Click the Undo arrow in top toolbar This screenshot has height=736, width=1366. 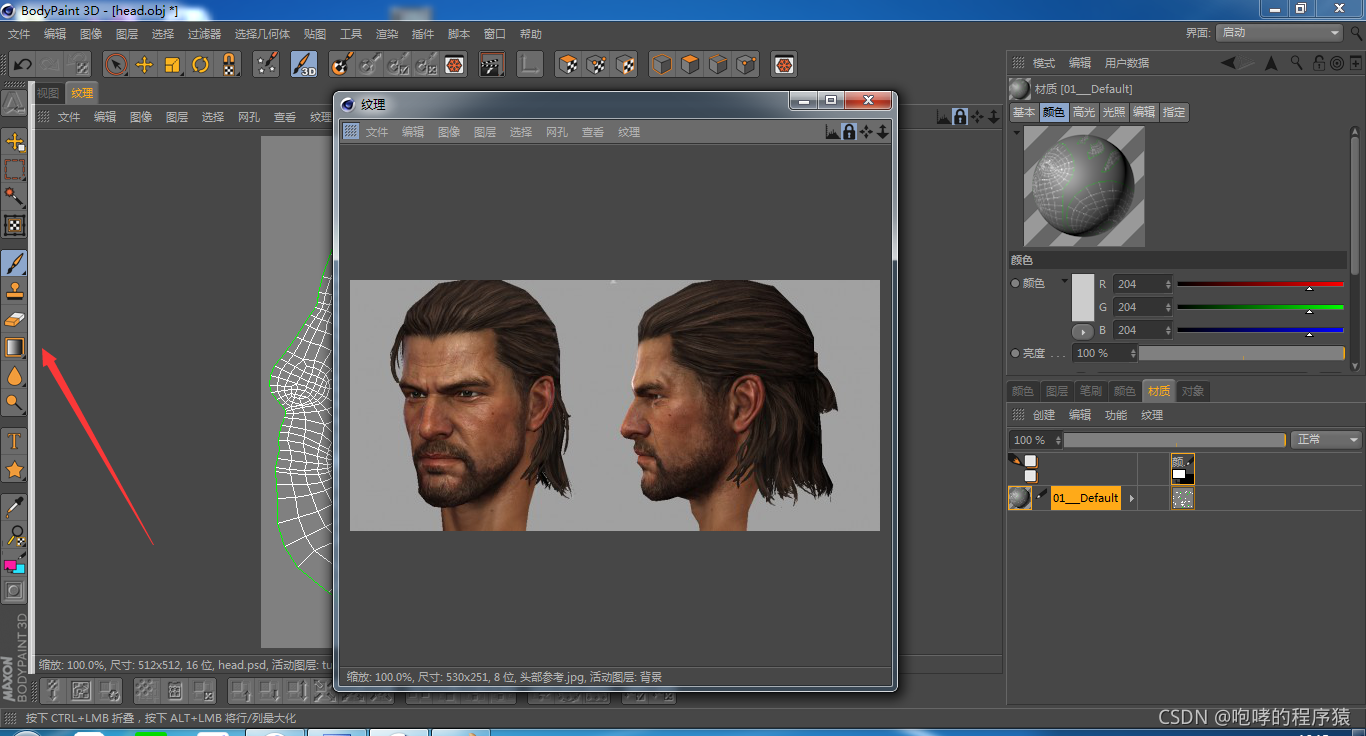point(22,65)
